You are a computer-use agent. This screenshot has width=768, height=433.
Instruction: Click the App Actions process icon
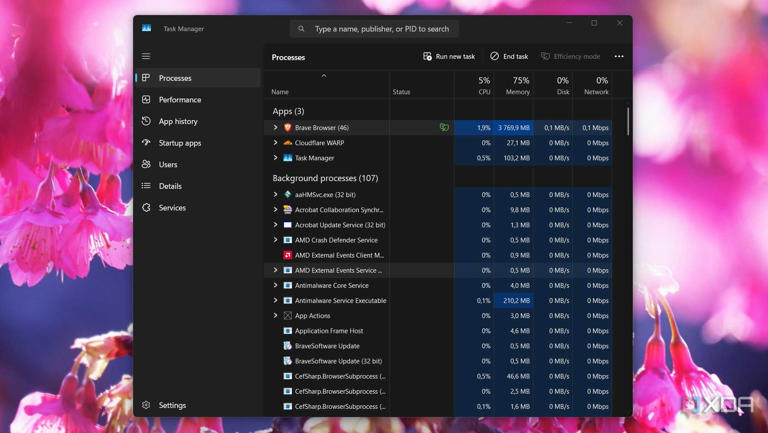point(288,316)
